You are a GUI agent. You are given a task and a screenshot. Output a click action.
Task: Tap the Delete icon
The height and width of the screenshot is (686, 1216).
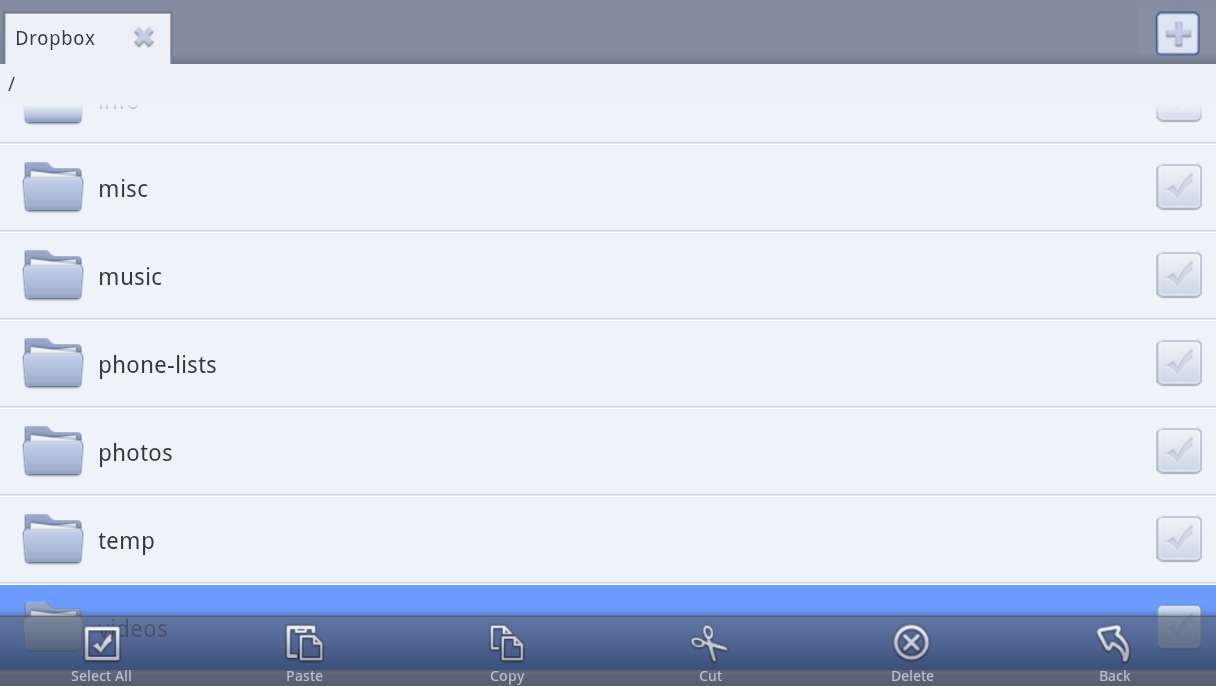coord(911,643)
